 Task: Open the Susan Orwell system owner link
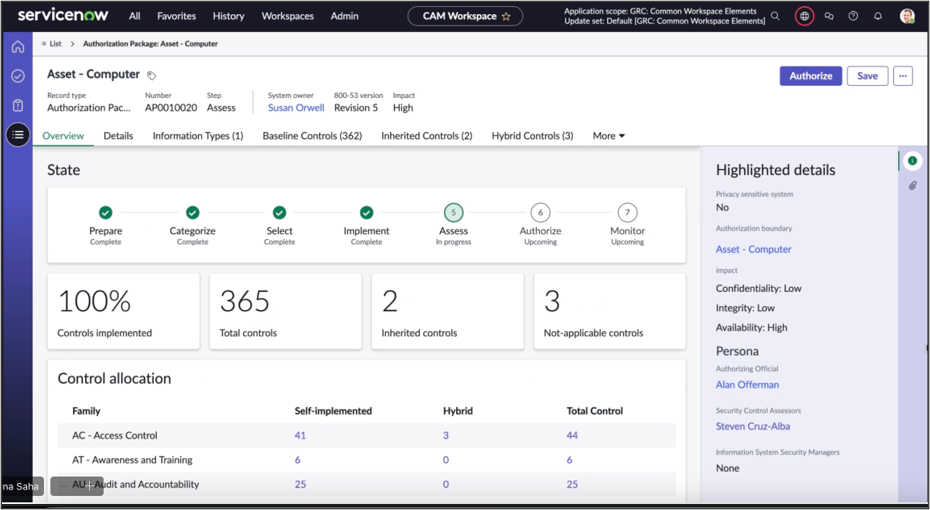point(296,108)
